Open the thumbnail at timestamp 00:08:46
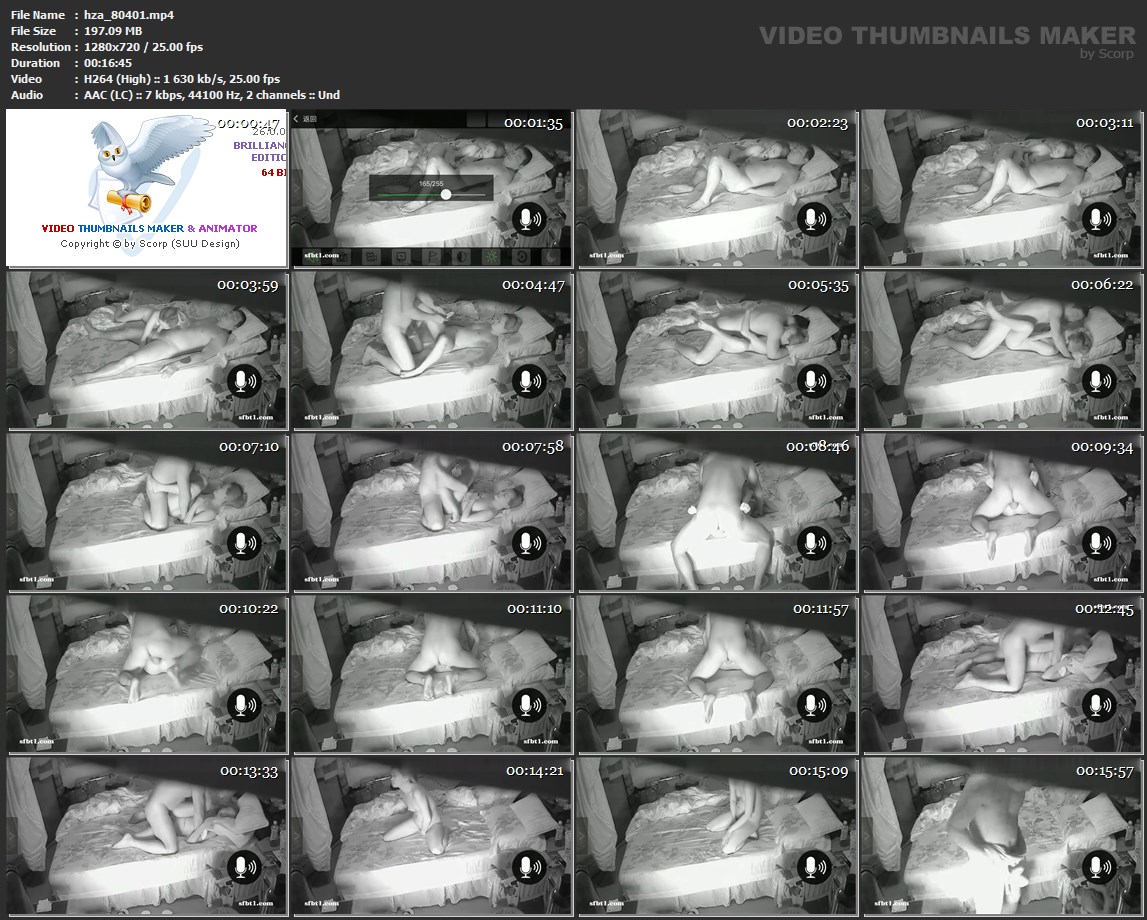1147x920 pixels. (x=715, y=511)
